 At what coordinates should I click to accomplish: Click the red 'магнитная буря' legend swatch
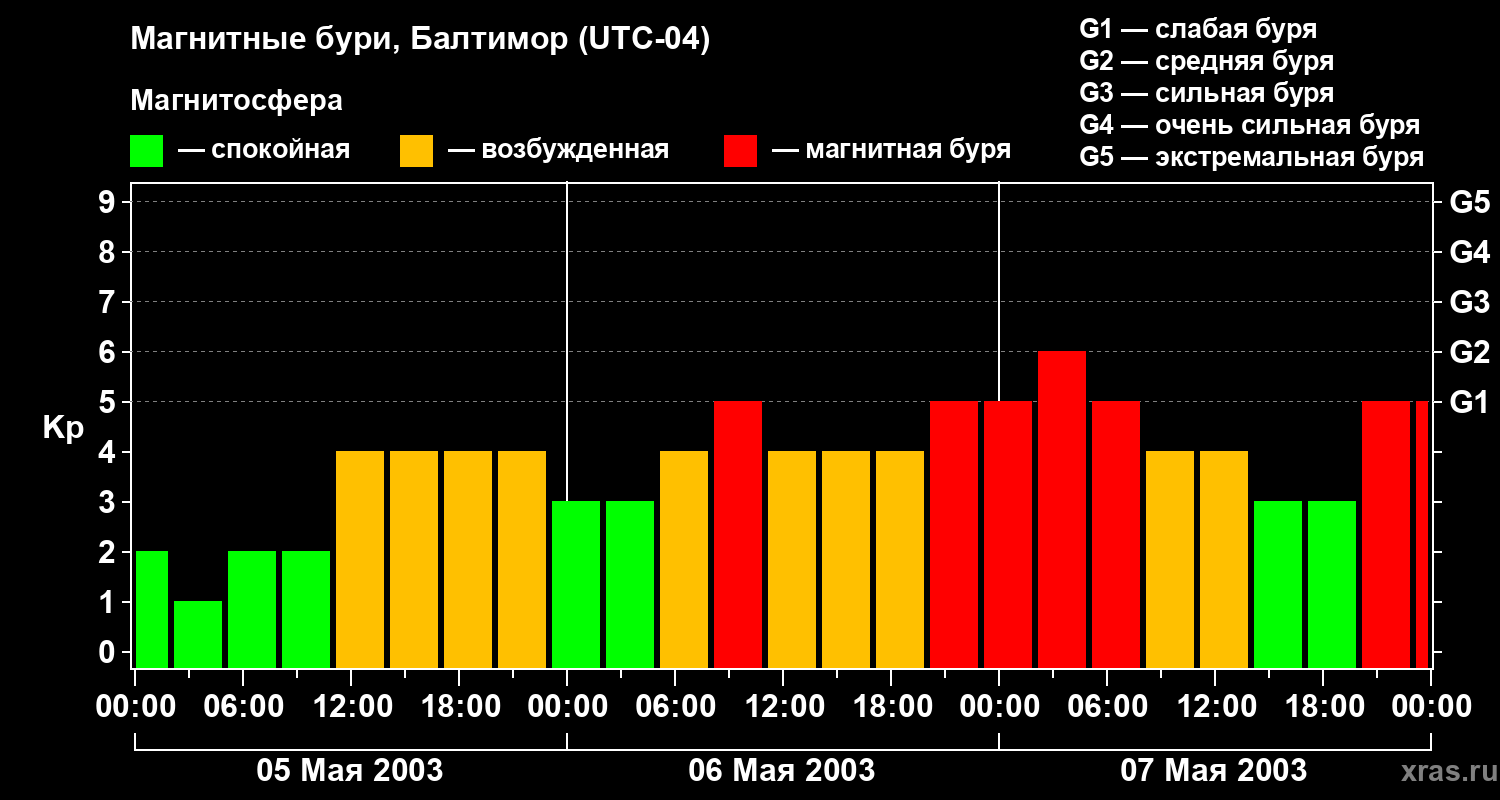pos(740,151)
